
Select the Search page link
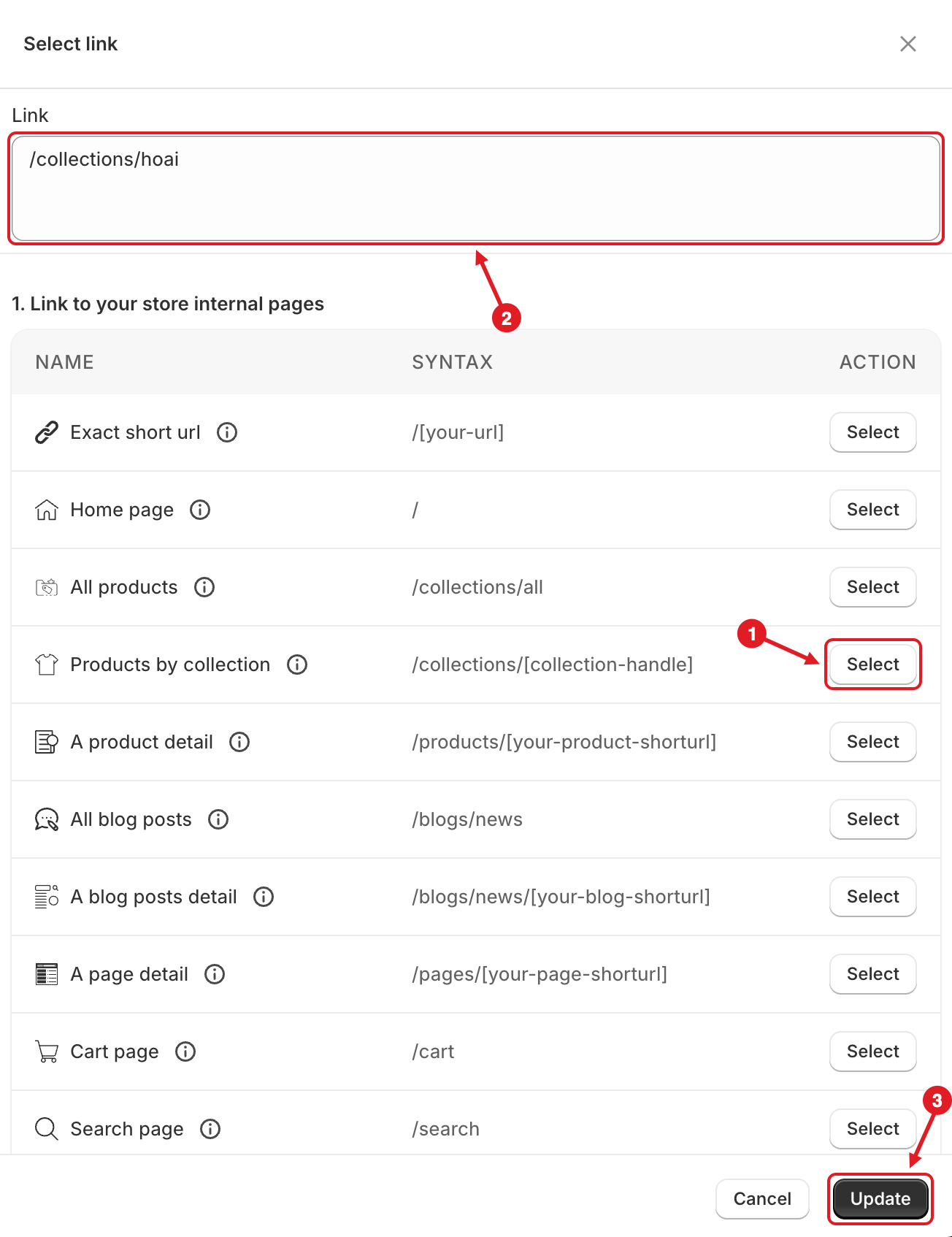click(x=873, y=1129)
